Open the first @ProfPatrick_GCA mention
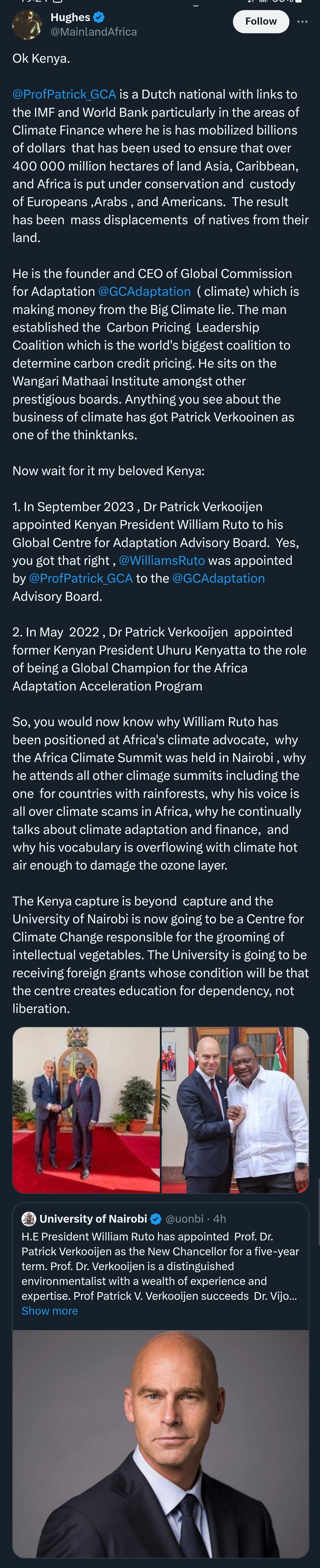Image resolution: width=320 pixels, height=1568 pixels. (x=64, y=94)
